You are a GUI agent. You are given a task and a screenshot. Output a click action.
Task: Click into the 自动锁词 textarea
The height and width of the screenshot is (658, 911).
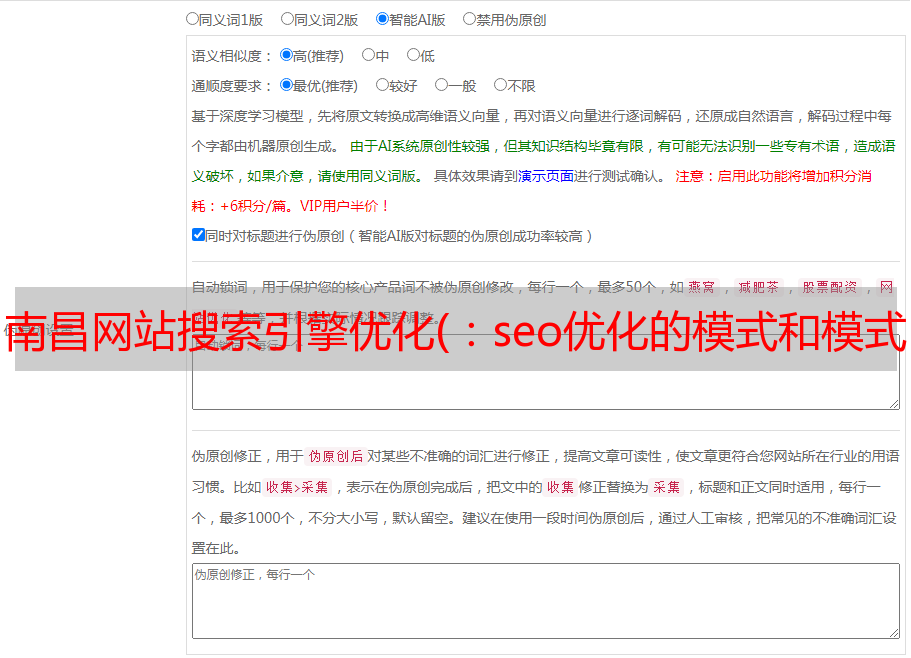pyautogui.click(x=546, y=372)
